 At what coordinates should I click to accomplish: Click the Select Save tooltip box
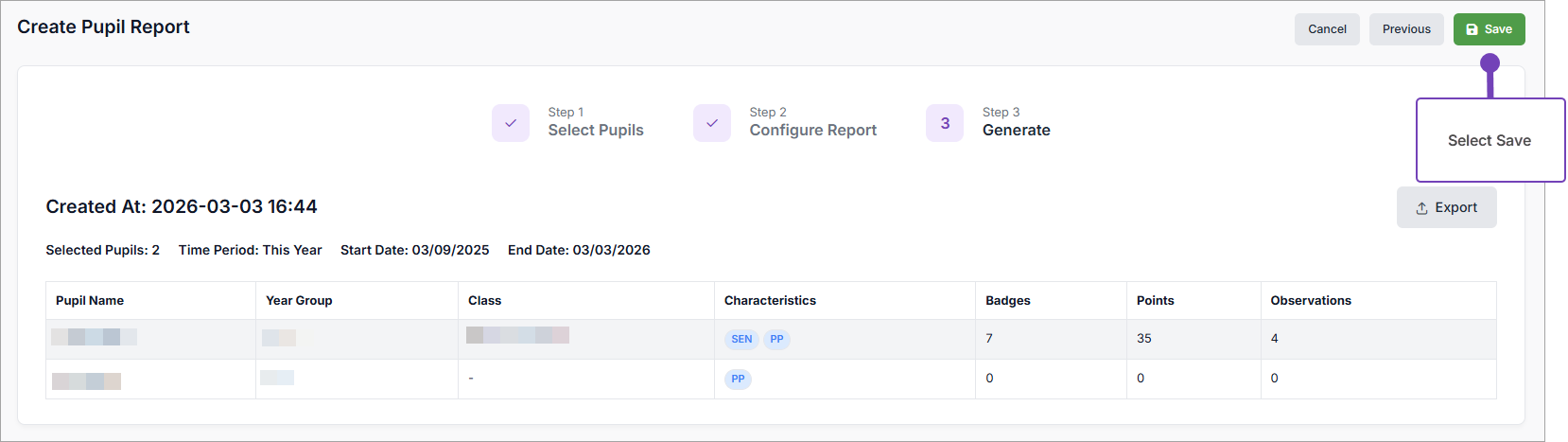coord(1490,140)
